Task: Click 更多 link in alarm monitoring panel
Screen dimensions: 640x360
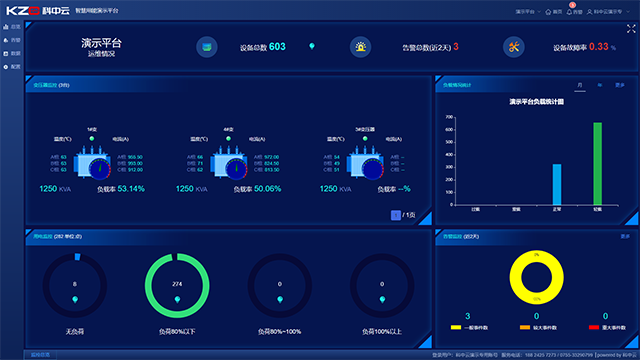Action: tap(625, 236)
